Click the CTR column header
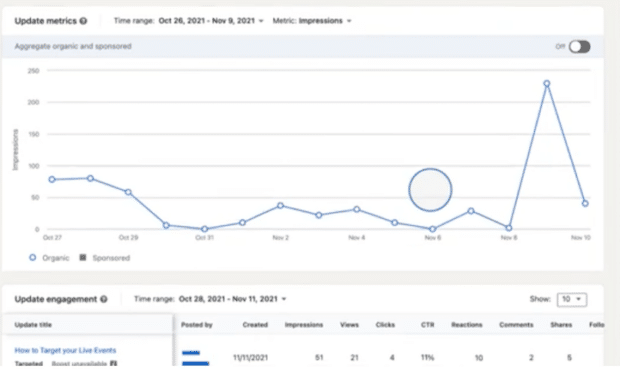The width and height of the screenshot is (620, 372). [x=427, y=325]
